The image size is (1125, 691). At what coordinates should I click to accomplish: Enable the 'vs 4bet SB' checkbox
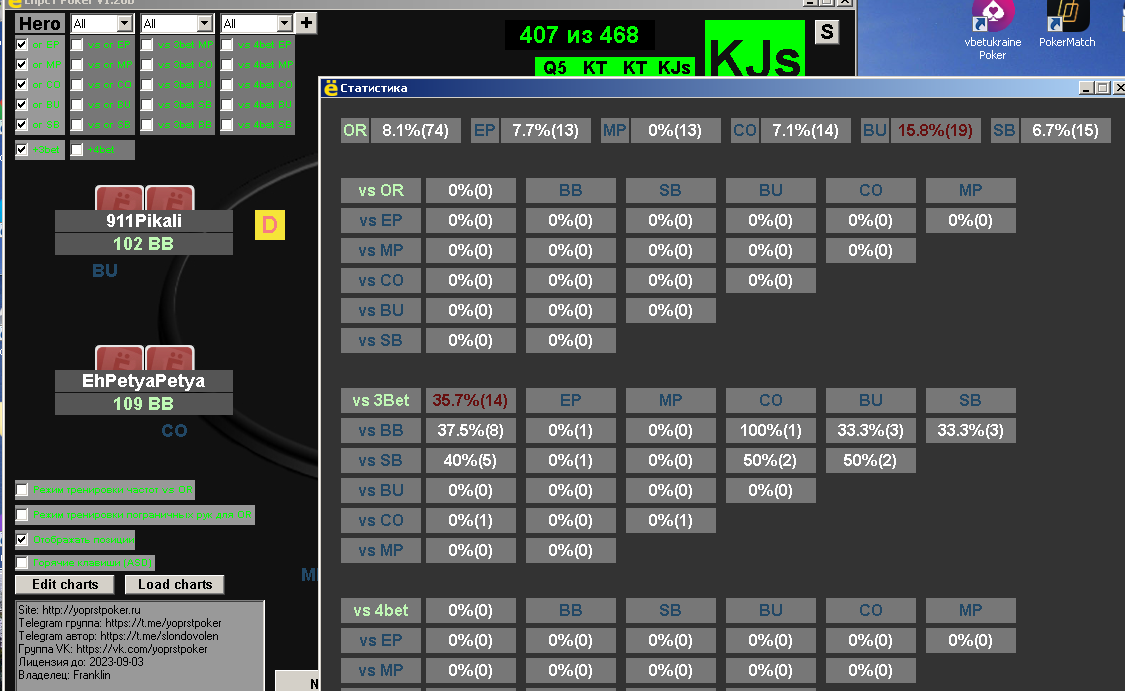227,125
